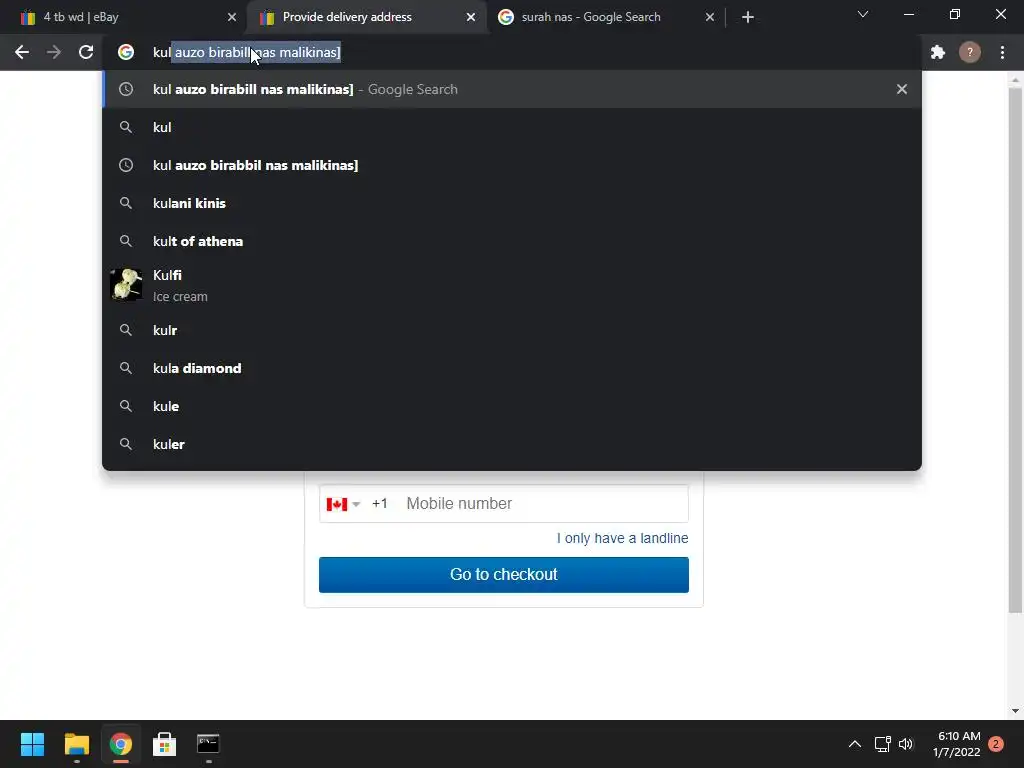Viewport: 1024px width, 768px height.
Task: Open a new tab with plus button
Action: pyautogui.click(x=748, y=17)
